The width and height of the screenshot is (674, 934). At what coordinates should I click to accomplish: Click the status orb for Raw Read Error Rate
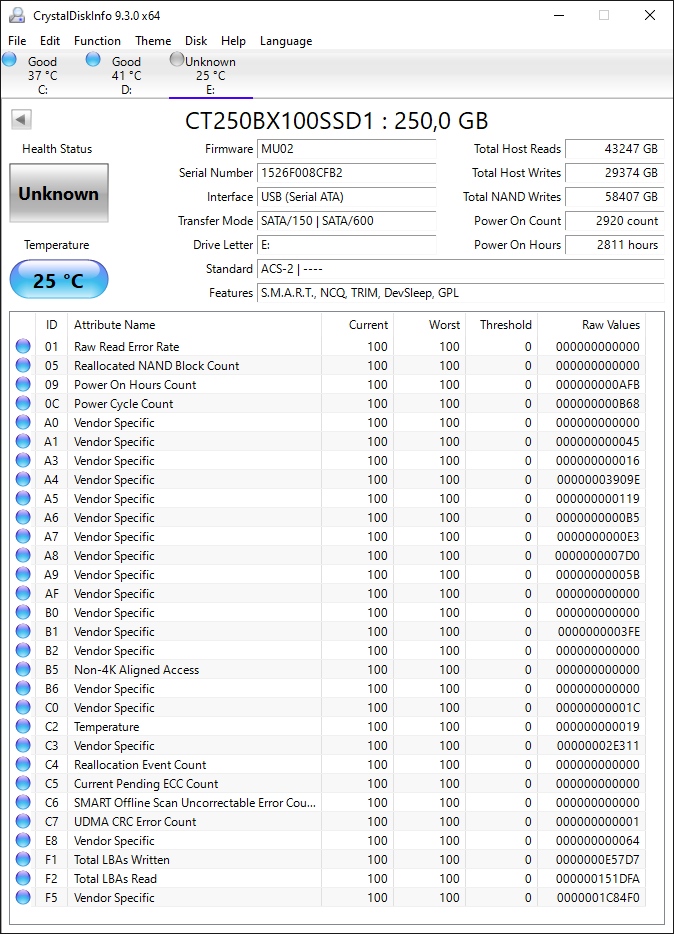[23, 346]
